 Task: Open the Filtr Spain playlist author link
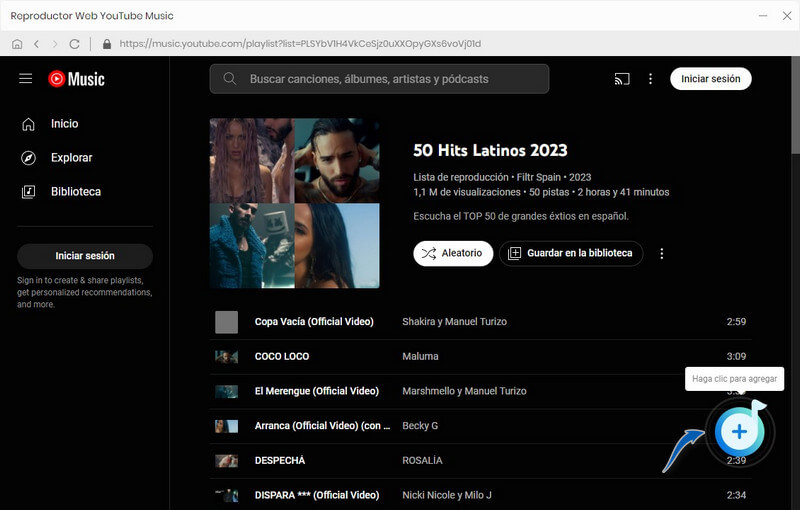(x=539, y=177)
